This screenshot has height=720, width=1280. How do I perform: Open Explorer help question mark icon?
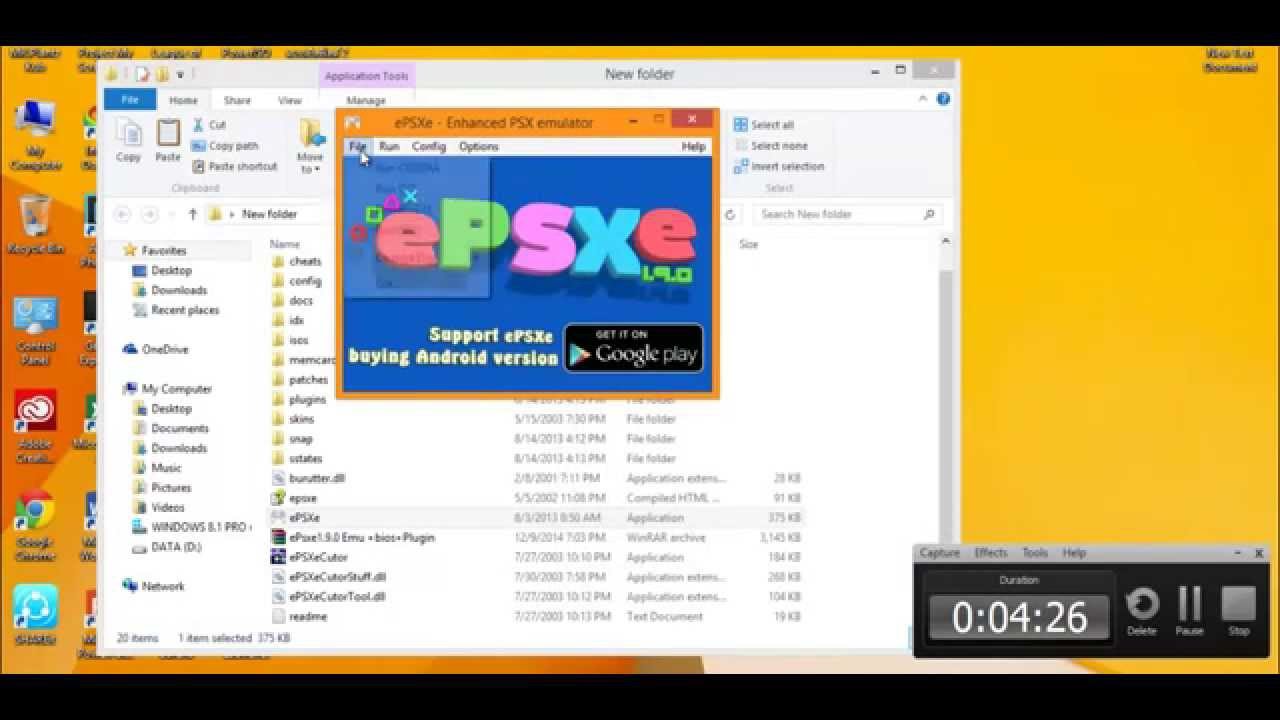[943, 100]
